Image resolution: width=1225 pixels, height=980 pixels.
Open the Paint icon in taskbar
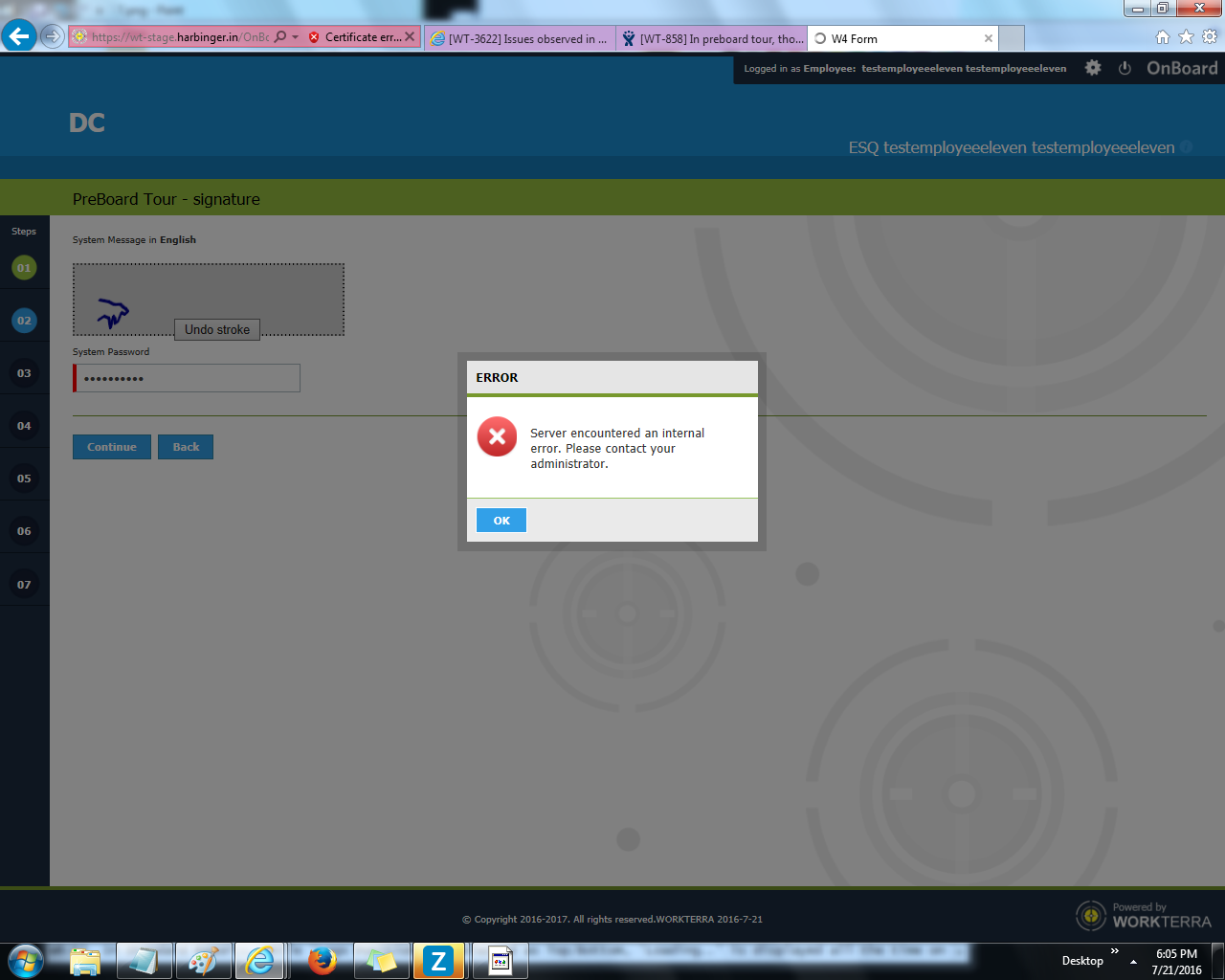(x=203, y=960)
